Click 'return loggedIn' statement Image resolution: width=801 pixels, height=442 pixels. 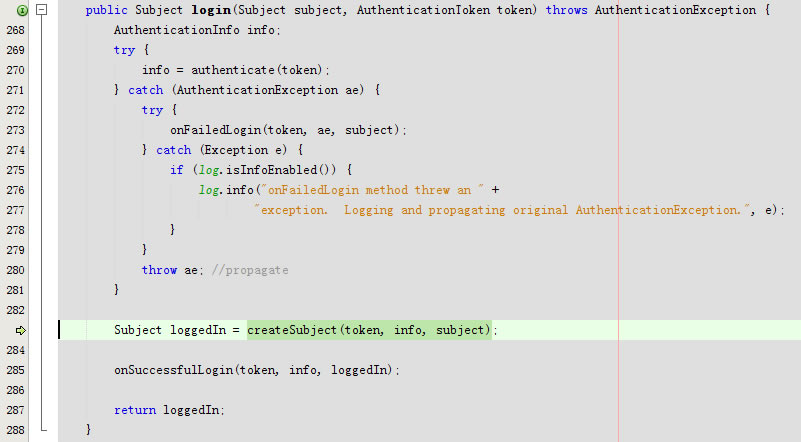point(169,410)
